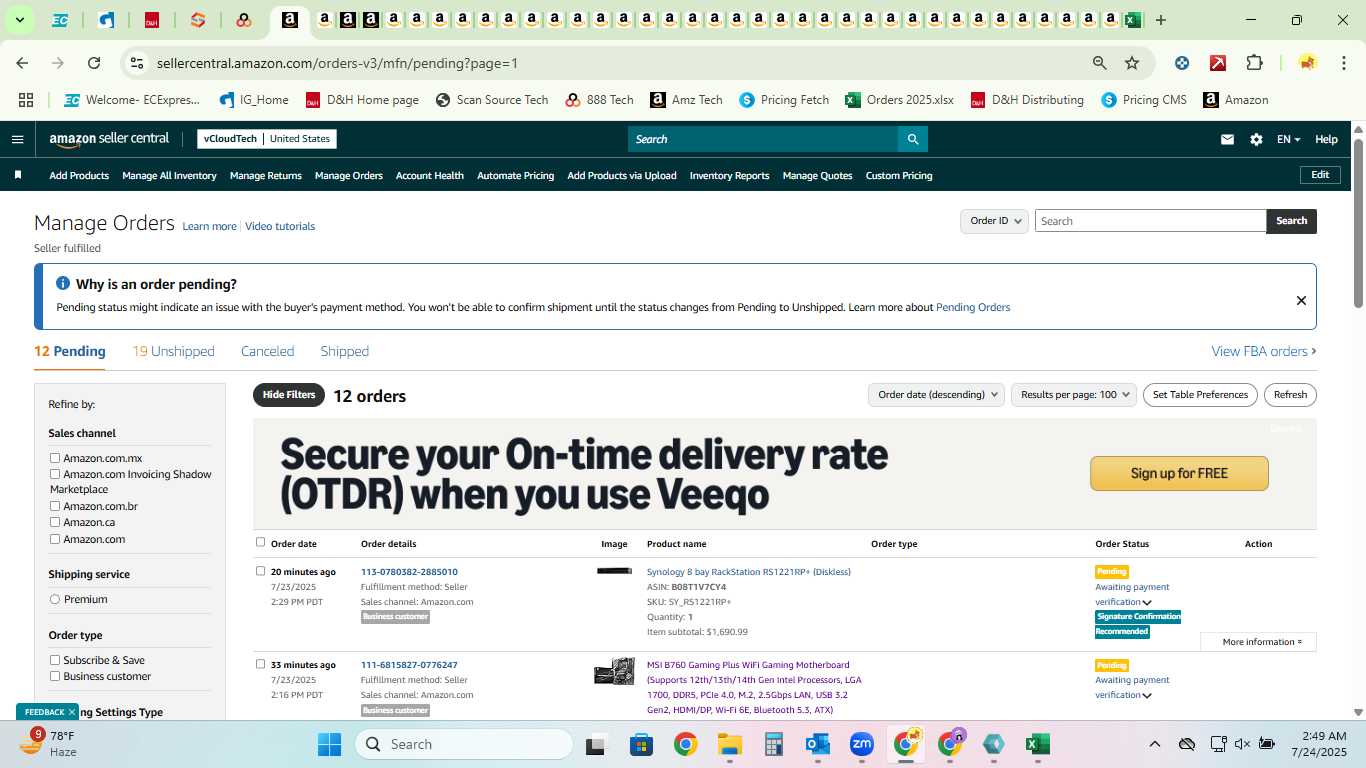Click the search magnifier button in Seller Central

point(912,139)
